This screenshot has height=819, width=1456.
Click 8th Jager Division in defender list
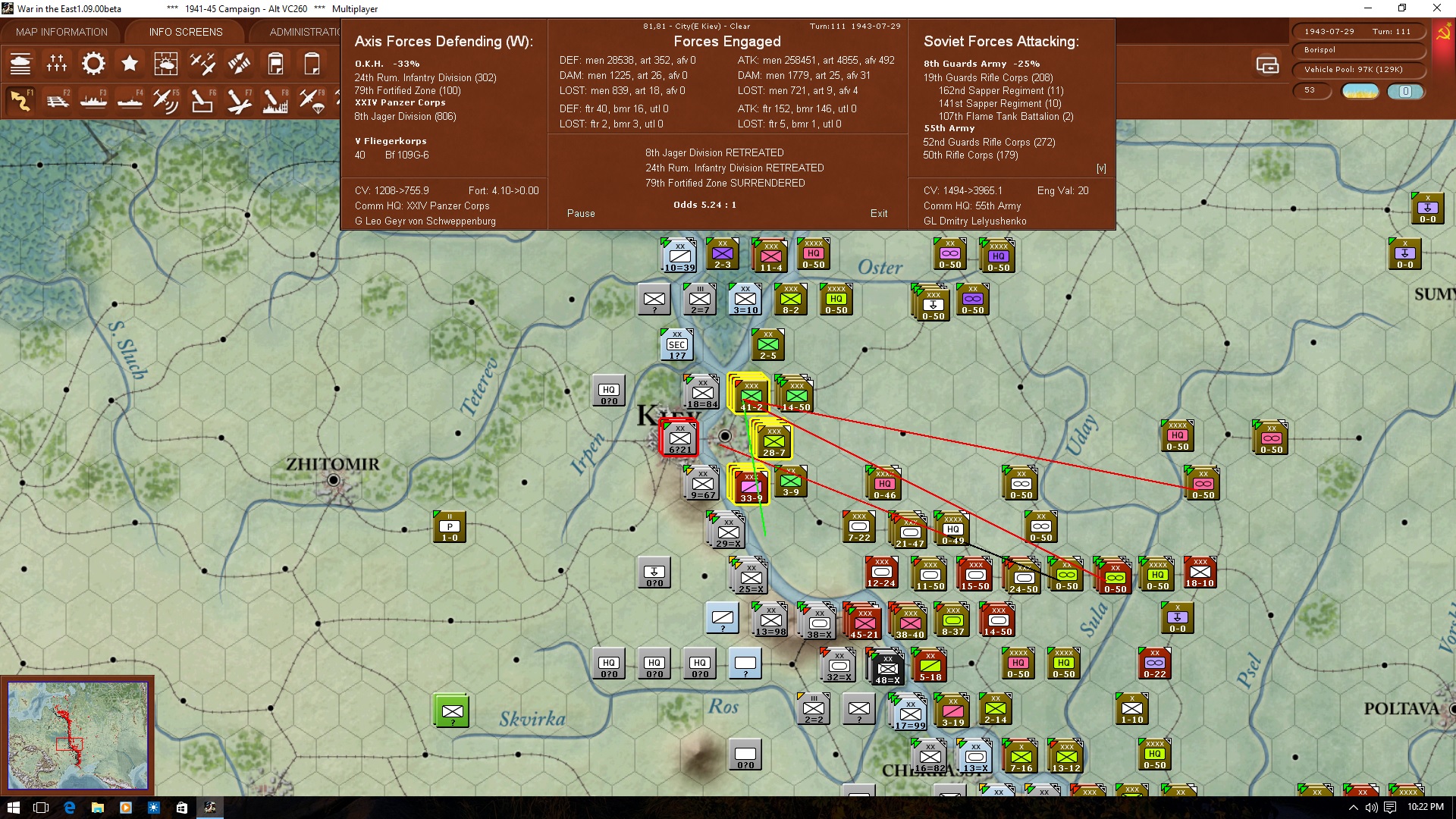405,117
